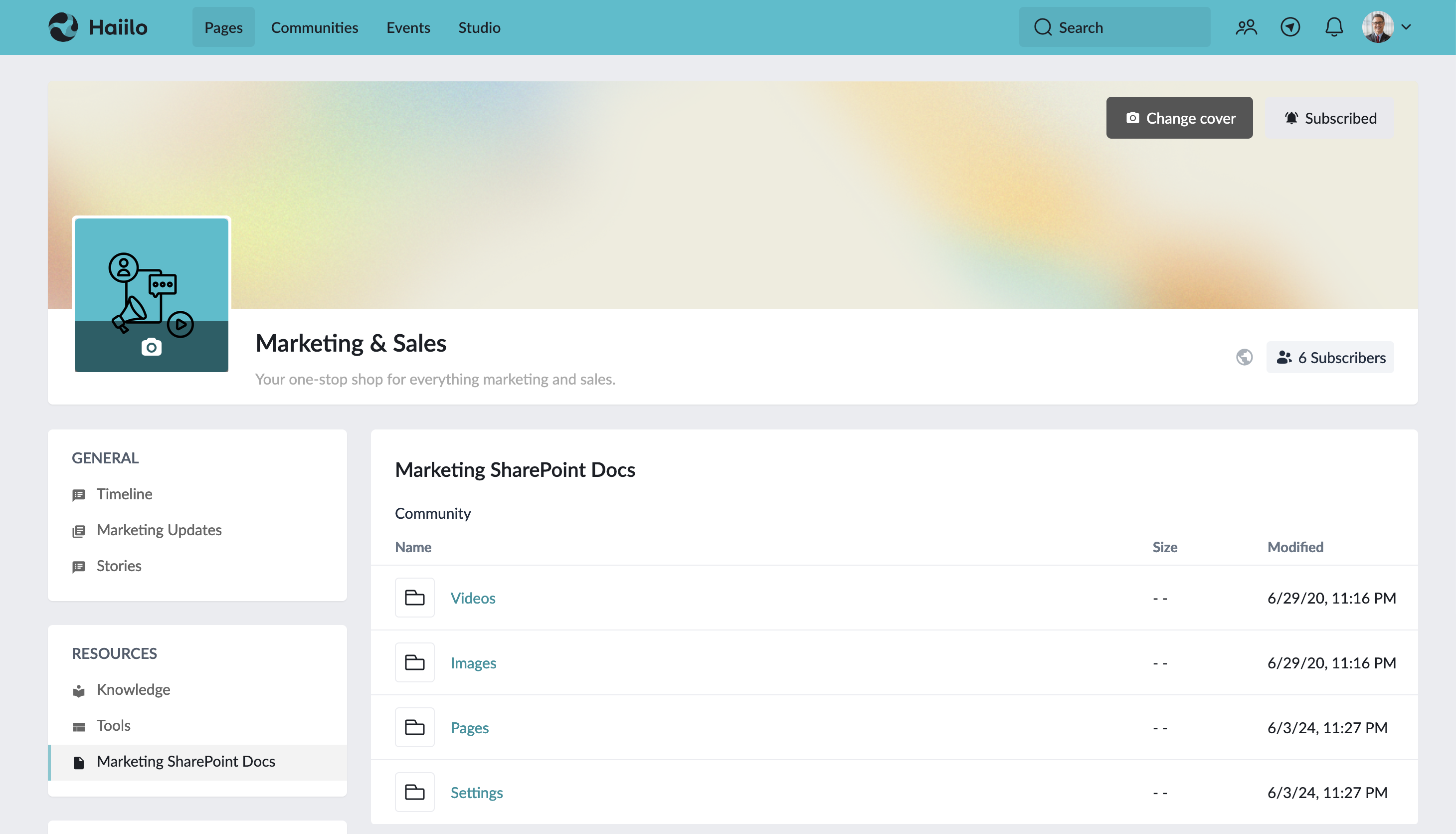
Task: Switch to the Studio tab
Action: (x=479, y=27)
